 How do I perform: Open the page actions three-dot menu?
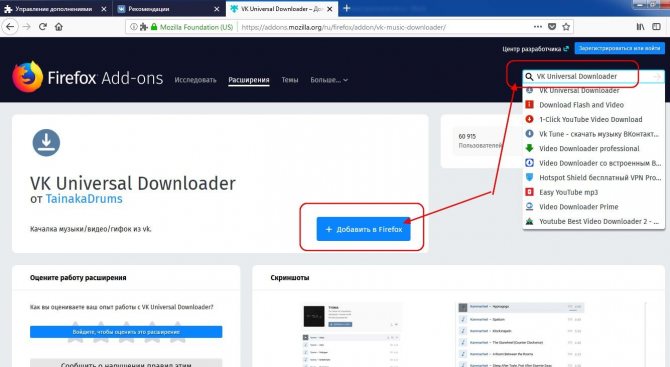point(538,26)
